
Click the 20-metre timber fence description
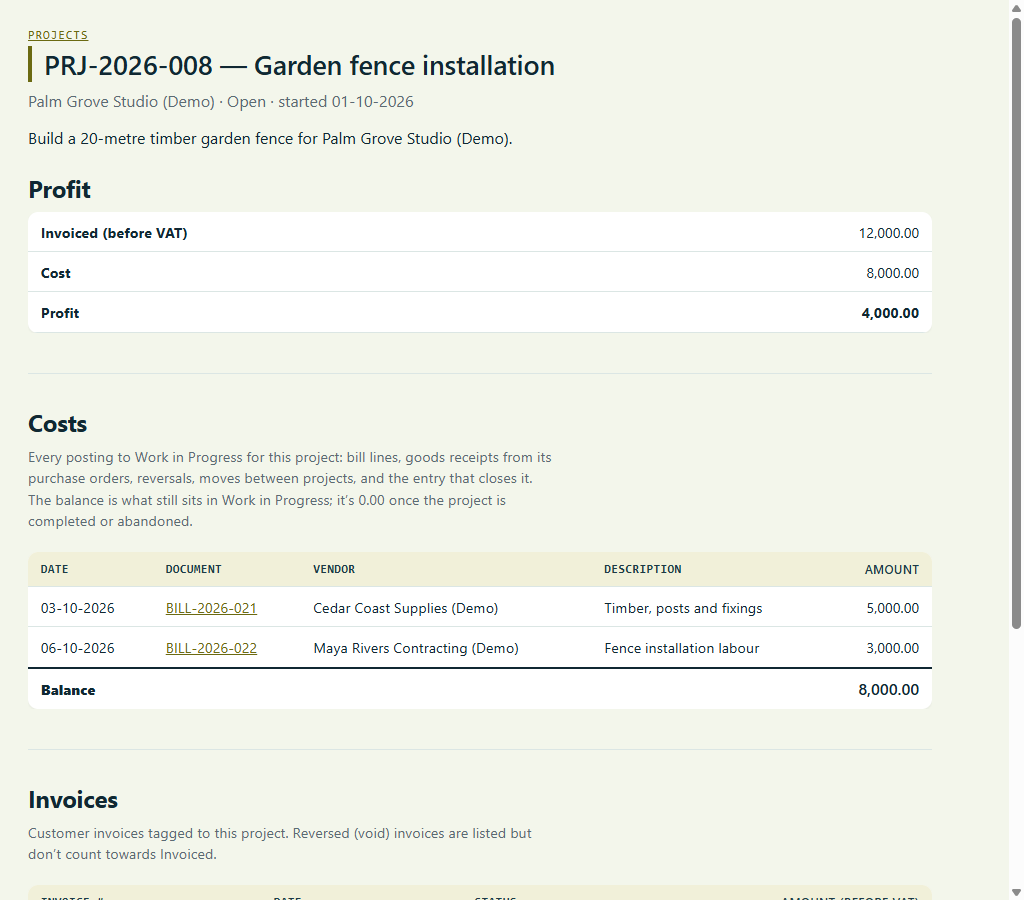coord(270,139)
